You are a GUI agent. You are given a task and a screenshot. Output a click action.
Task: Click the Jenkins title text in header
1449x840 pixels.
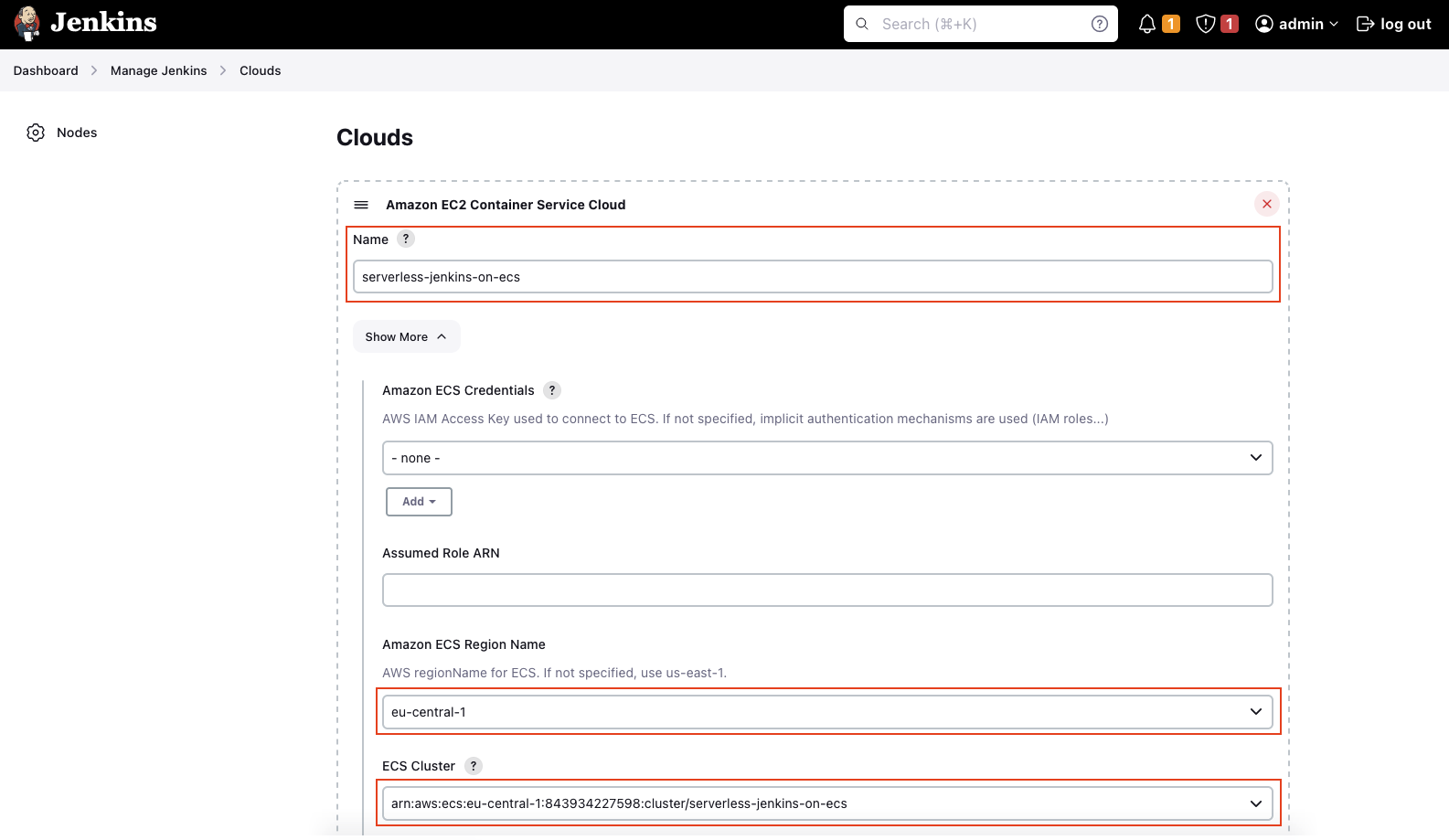[x=103, y=23]
